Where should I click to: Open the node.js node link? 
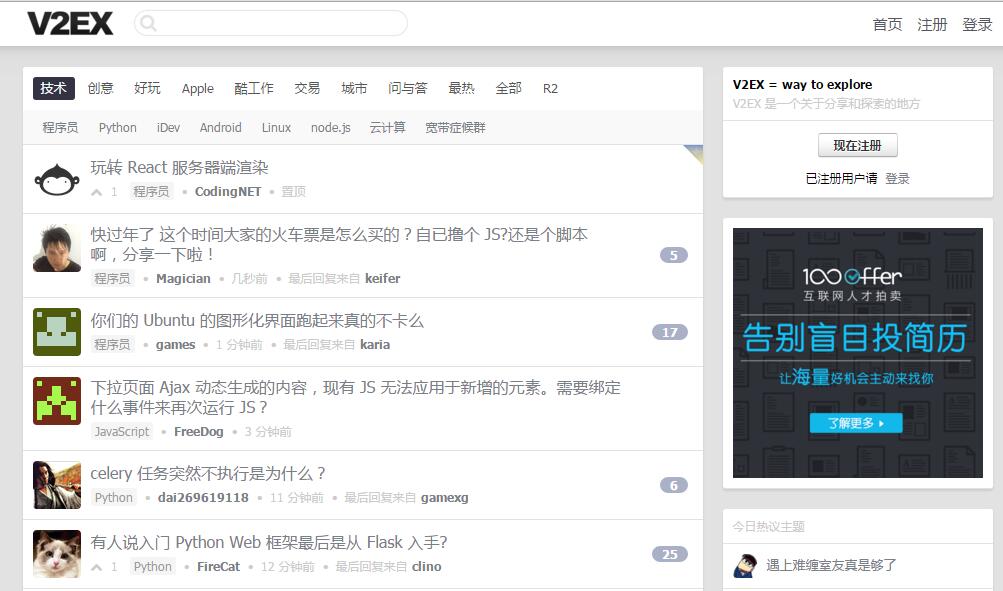point(330,128)
